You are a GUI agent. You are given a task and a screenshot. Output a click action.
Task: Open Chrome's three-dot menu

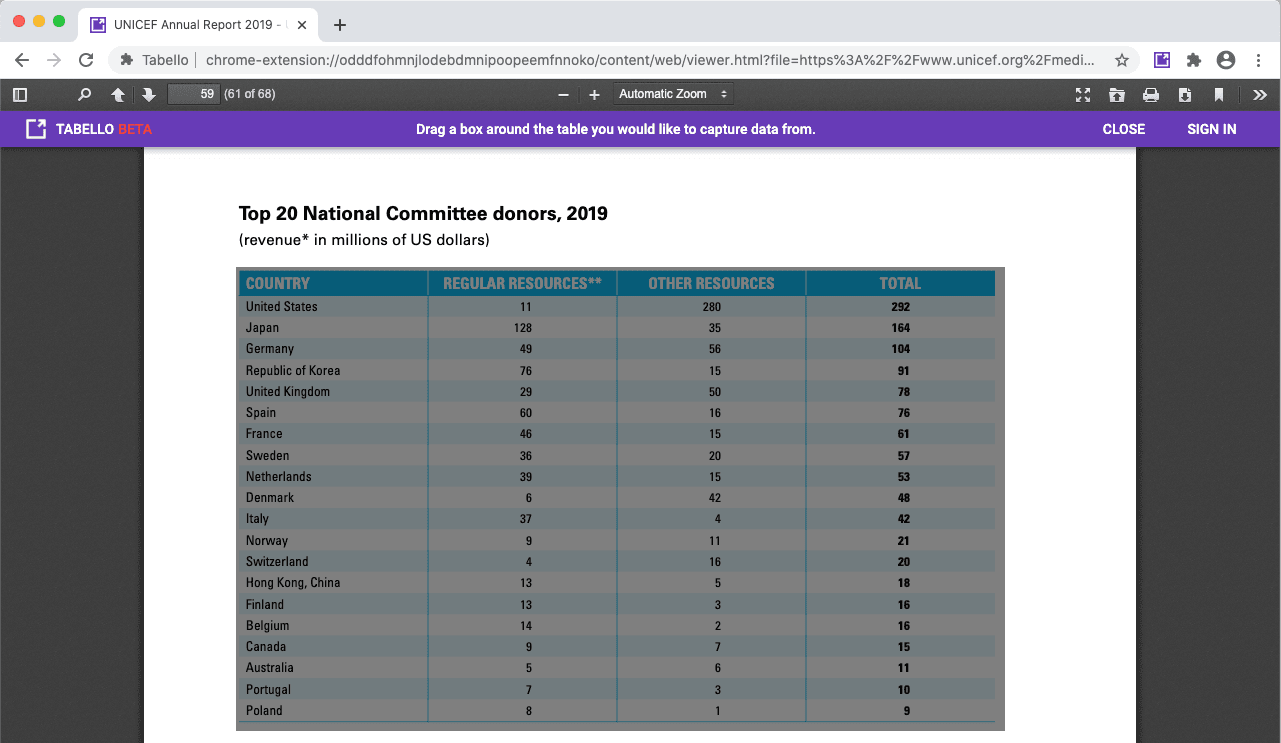(x=1258, y=60)
